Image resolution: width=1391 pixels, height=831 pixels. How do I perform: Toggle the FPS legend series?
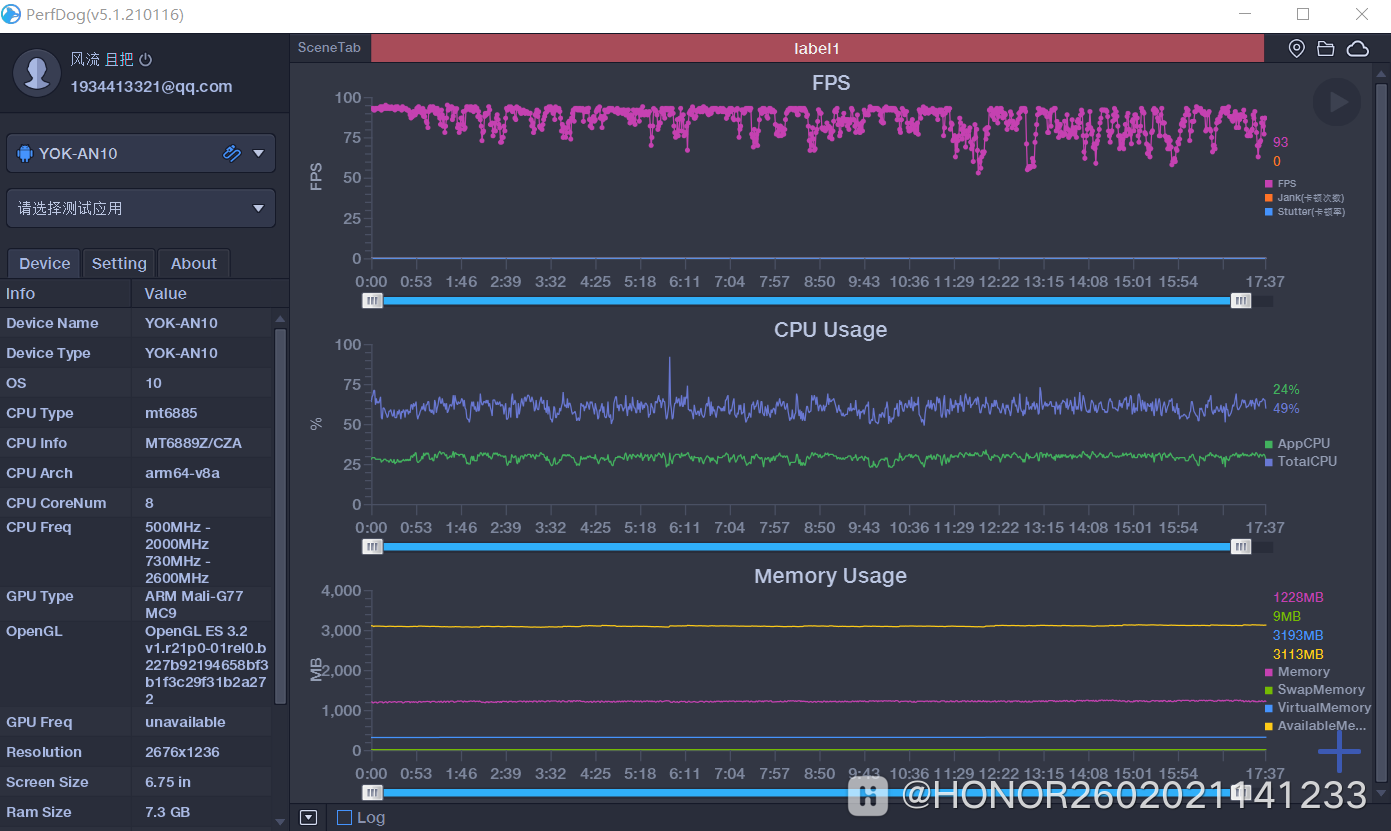point(1281,184)
